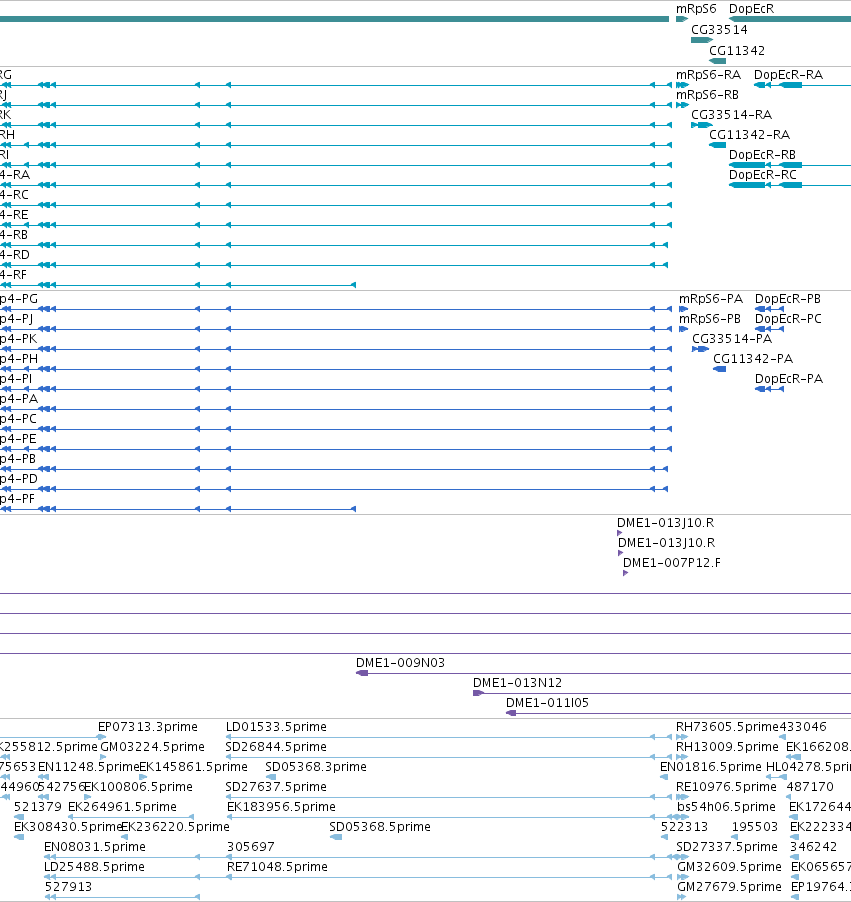Select transcript mRpS6-RB
The height and width of the screenshot is (902, 851).
(x=707, y=95)
